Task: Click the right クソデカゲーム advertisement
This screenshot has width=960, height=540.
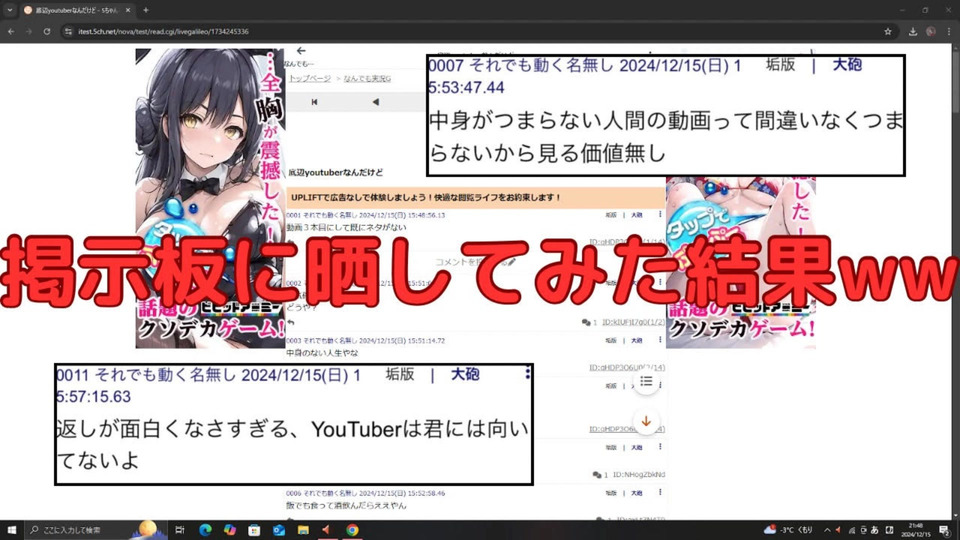Action: 741,263
